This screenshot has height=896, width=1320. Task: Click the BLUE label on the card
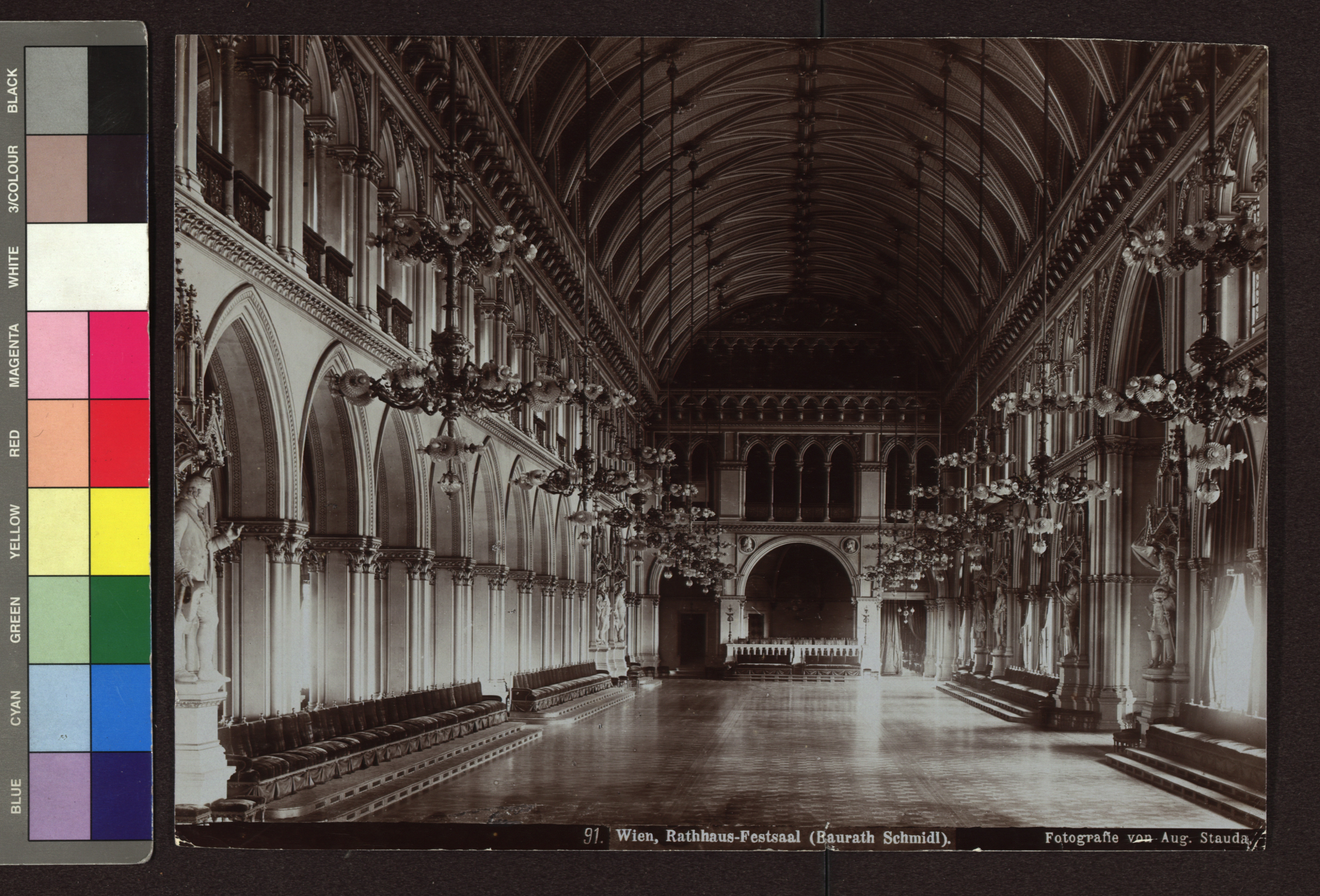16,796
